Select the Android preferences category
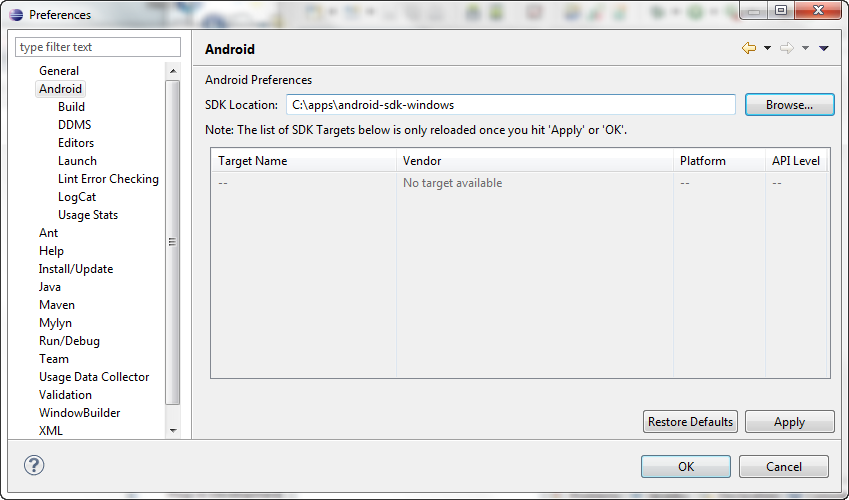849x500 pixels. point(60,89)
